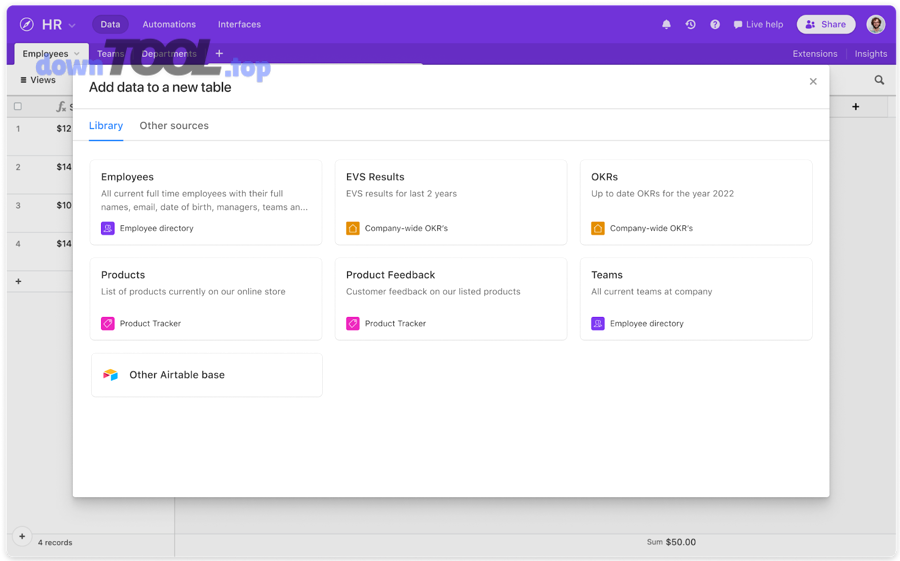The height and width of the screenshot is (561, 900).
Task: Select the Teams library card
Action: click(696, 299)
